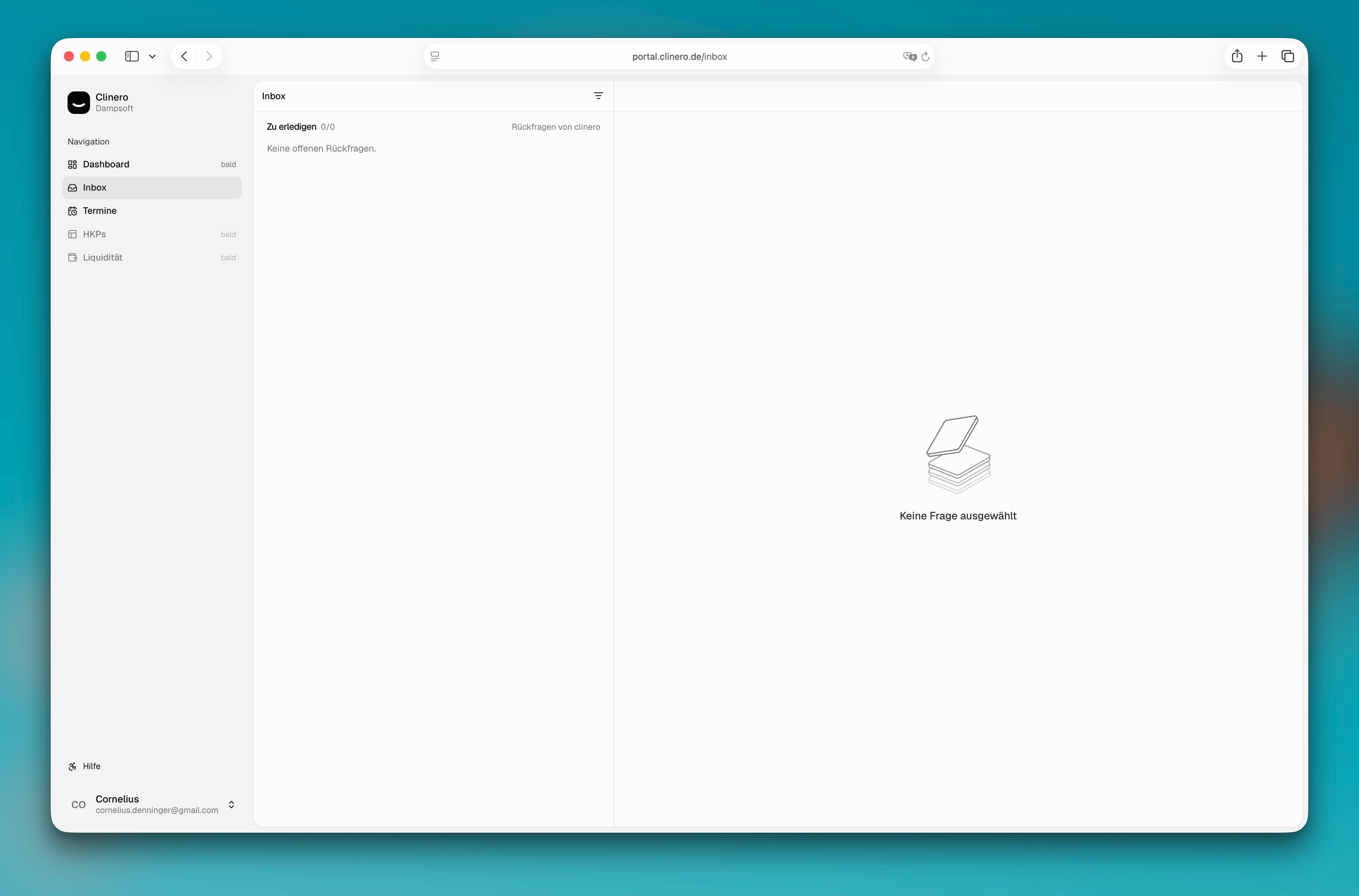Click the cornelius.denninger@gmail.com email text
This screenshot has height=896, width=1359.
tap(157, 810)
